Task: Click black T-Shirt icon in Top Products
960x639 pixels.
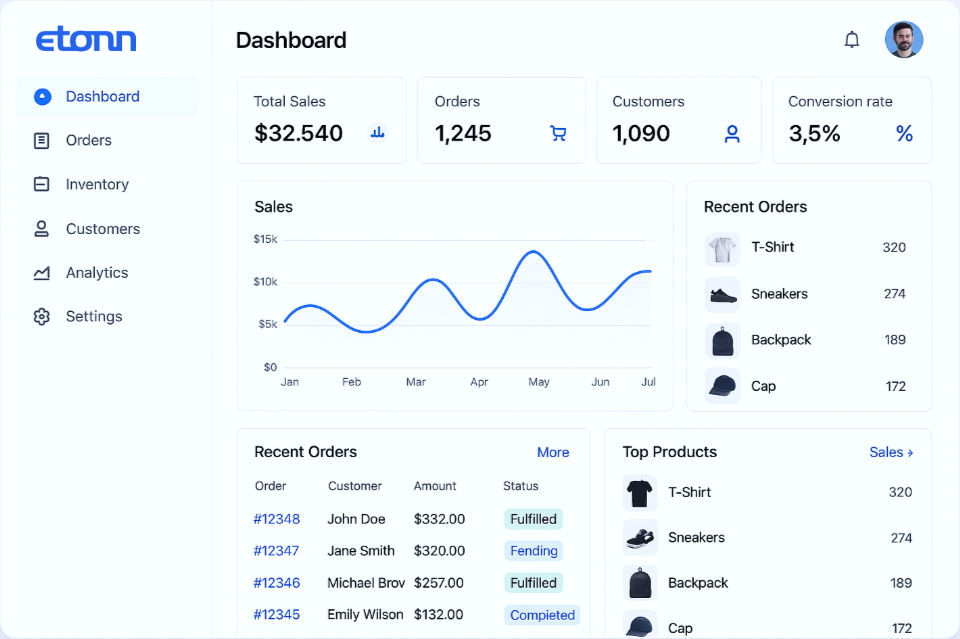Action: 640,493
